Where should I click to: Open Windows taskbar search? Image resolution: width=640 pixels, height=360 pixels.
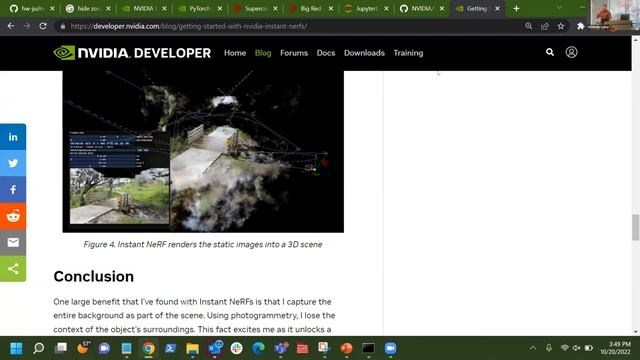click(39, 348)
